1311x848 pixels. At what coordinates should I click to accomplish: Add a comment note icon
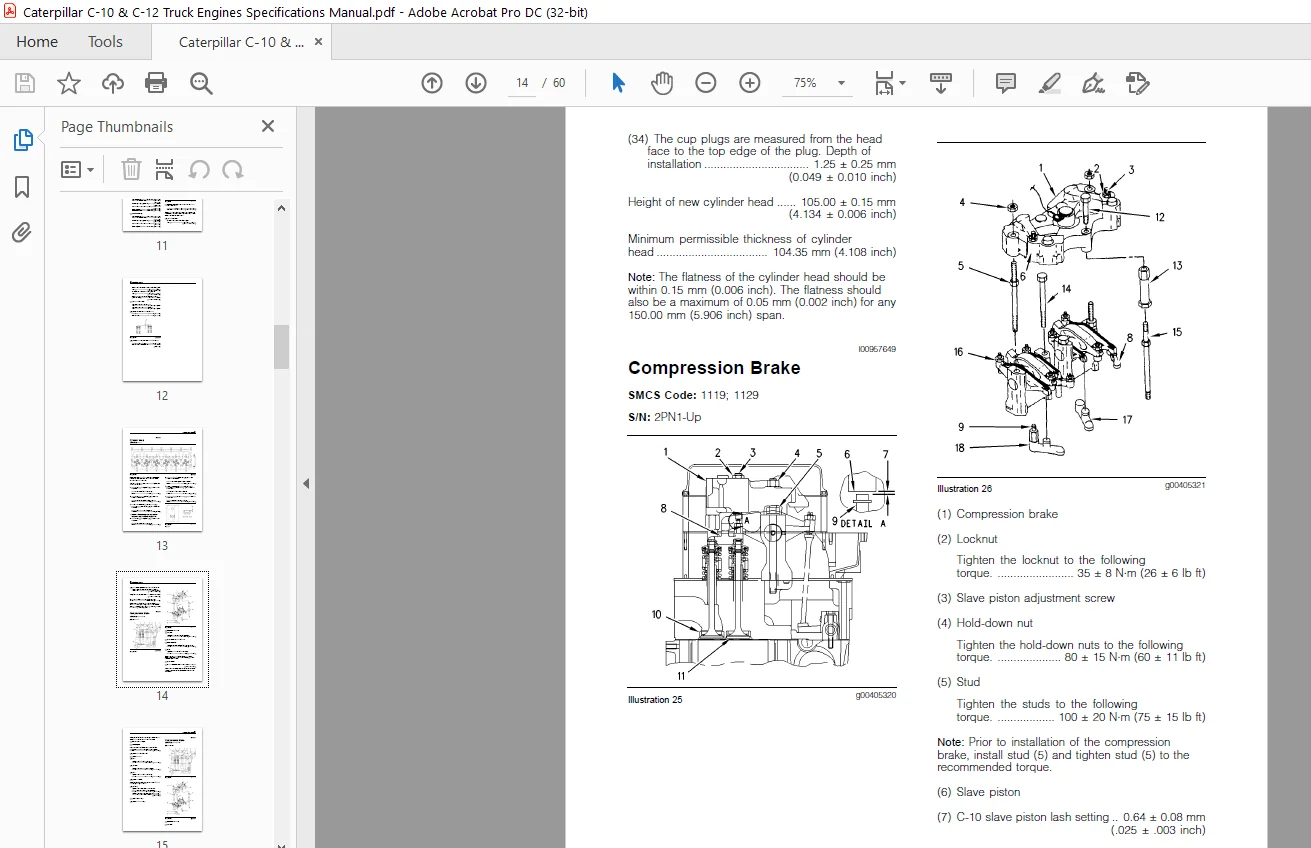pyautogui.click(x=1006, y=83)
